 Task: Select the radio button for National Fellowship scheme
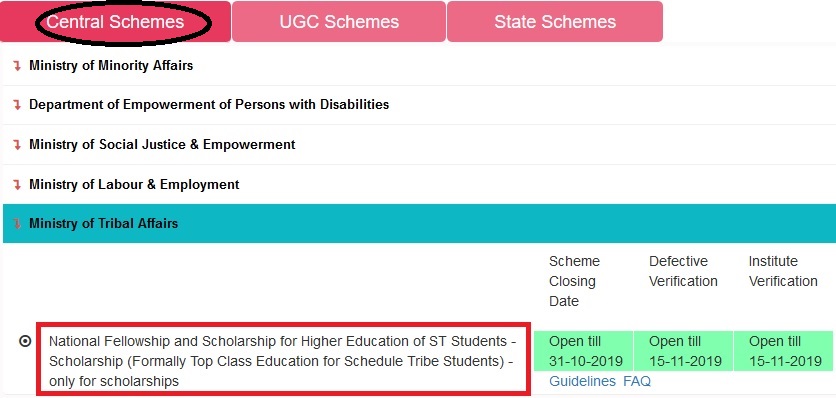pos(25,341)
